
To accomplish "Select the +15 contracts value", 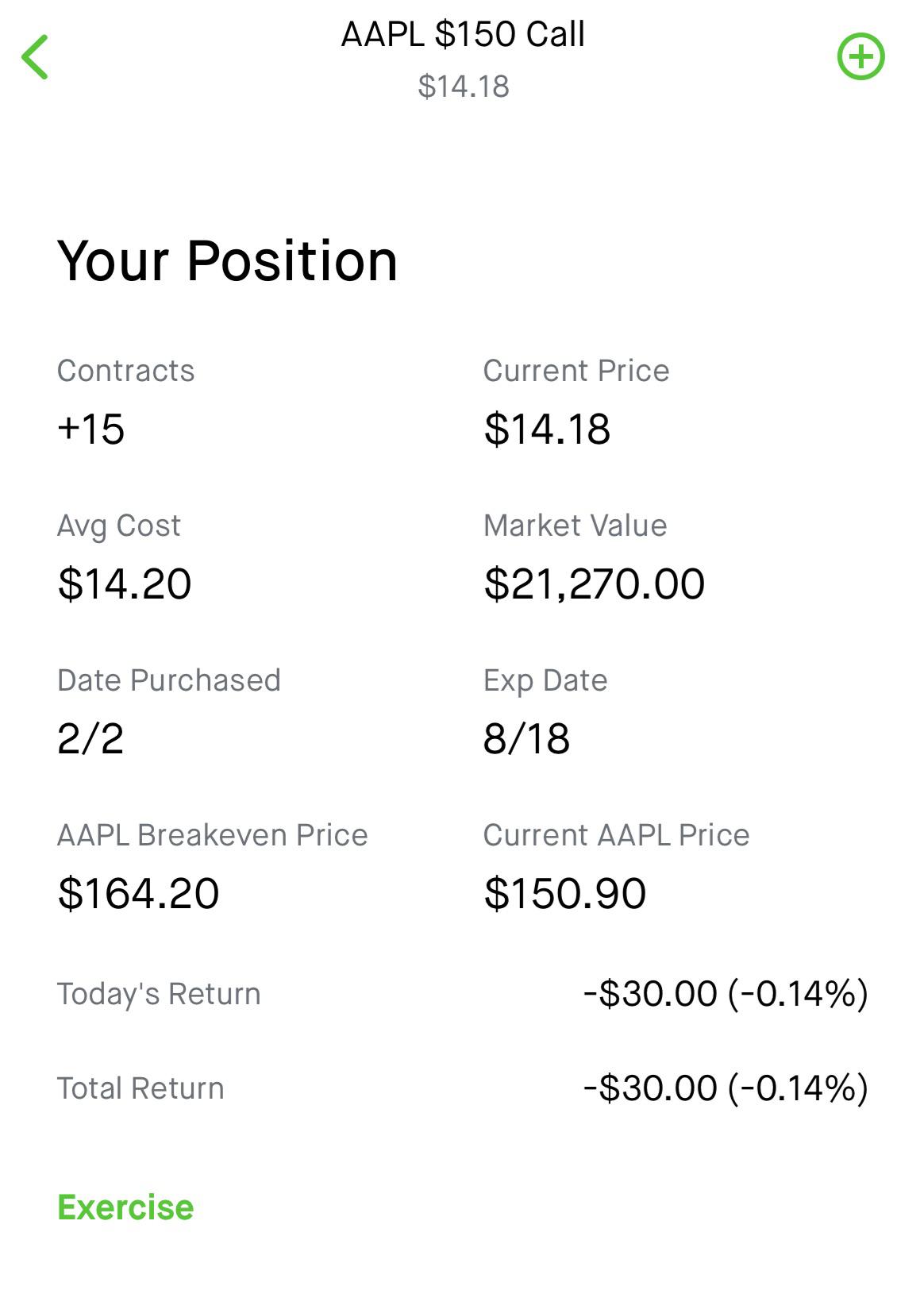I will click(91, 429).
